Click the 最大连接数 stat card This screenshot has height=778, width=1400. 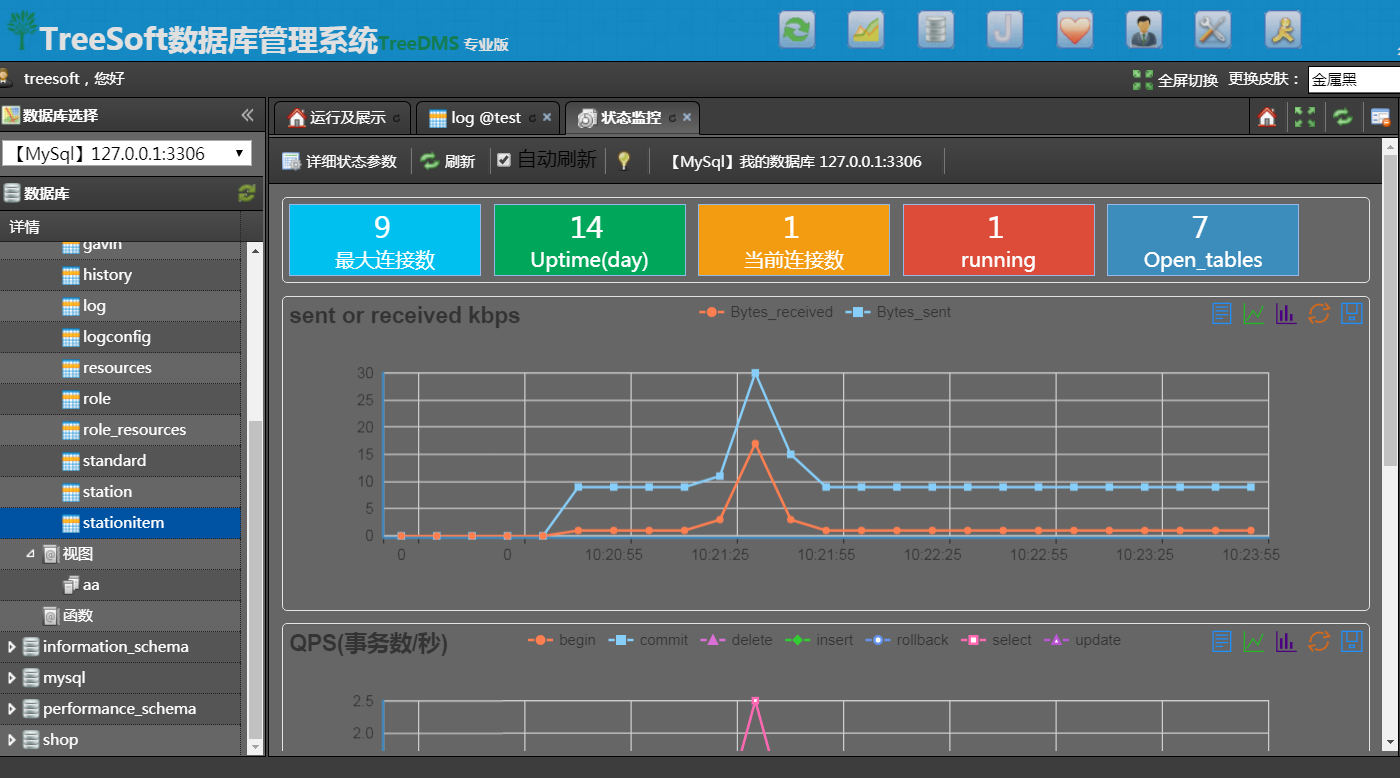click(385, 240)
